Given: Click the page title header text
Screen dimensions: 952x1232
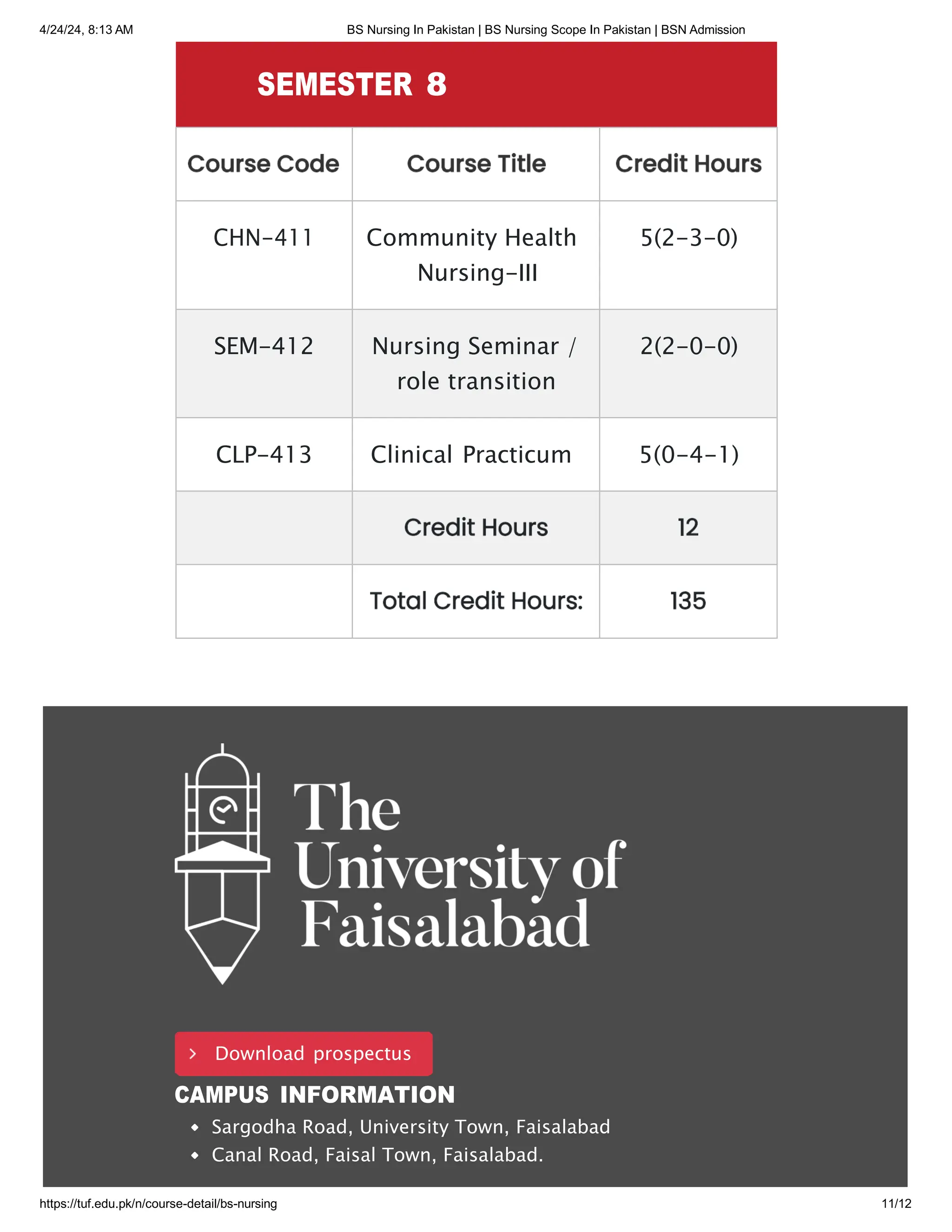Looking at the screenshot, I should [x=546, y=29].
